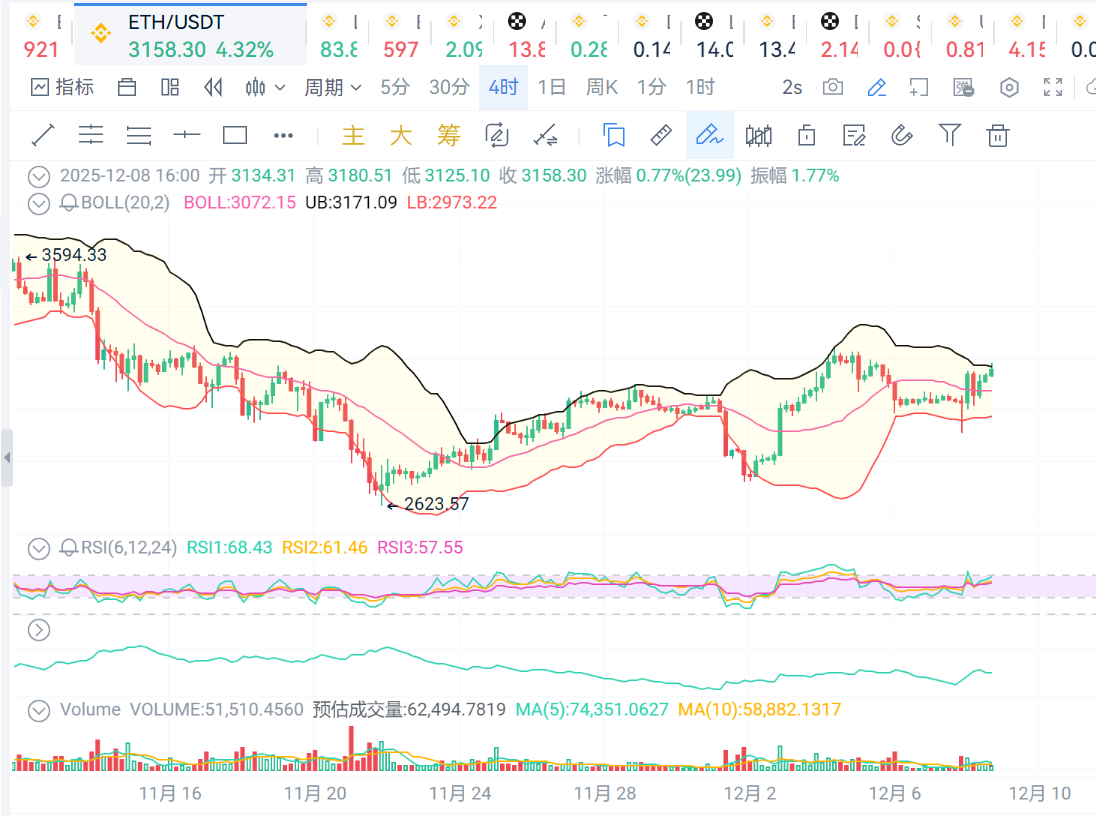Open hexagon settings icon in top toolbar
The image size is (1096, 816).
coord(1009,88)
